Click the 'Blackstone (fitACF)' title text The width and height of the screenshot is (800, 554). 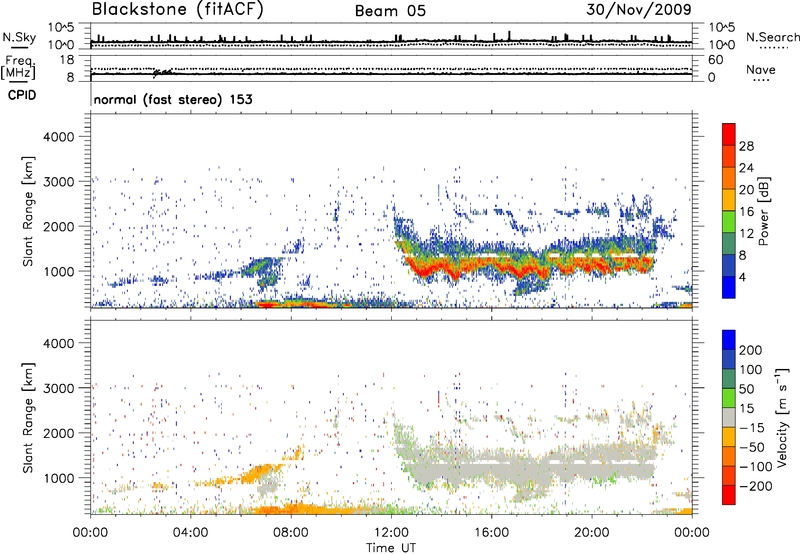click(x=177, y=10)
